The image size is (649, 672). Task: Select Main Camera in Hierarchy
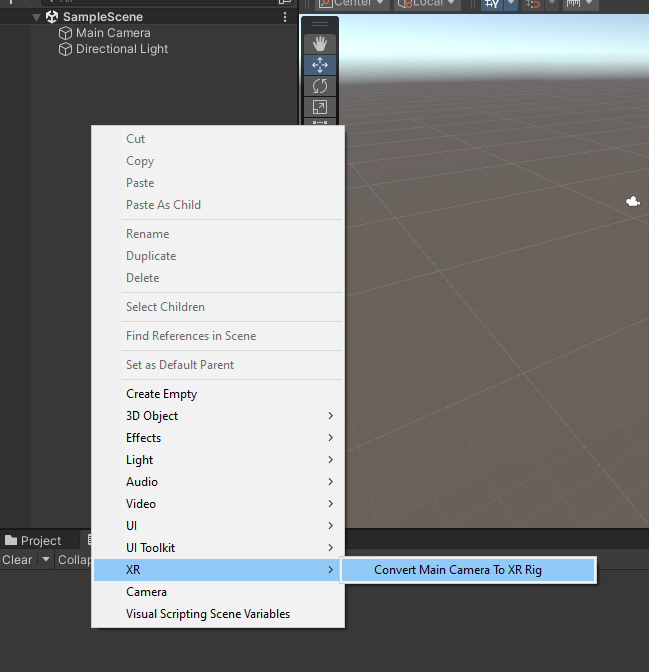[113, 33]
